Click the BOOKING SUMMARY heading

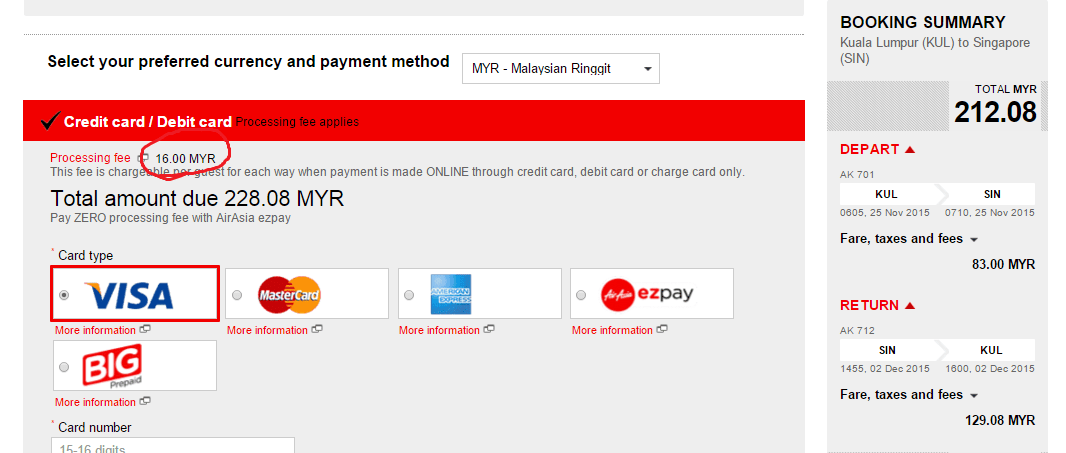(923, 22)
